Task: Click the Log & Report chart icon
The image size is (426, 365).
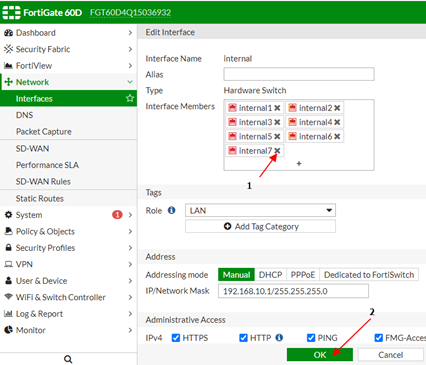Action: click(x=8, y=314)
